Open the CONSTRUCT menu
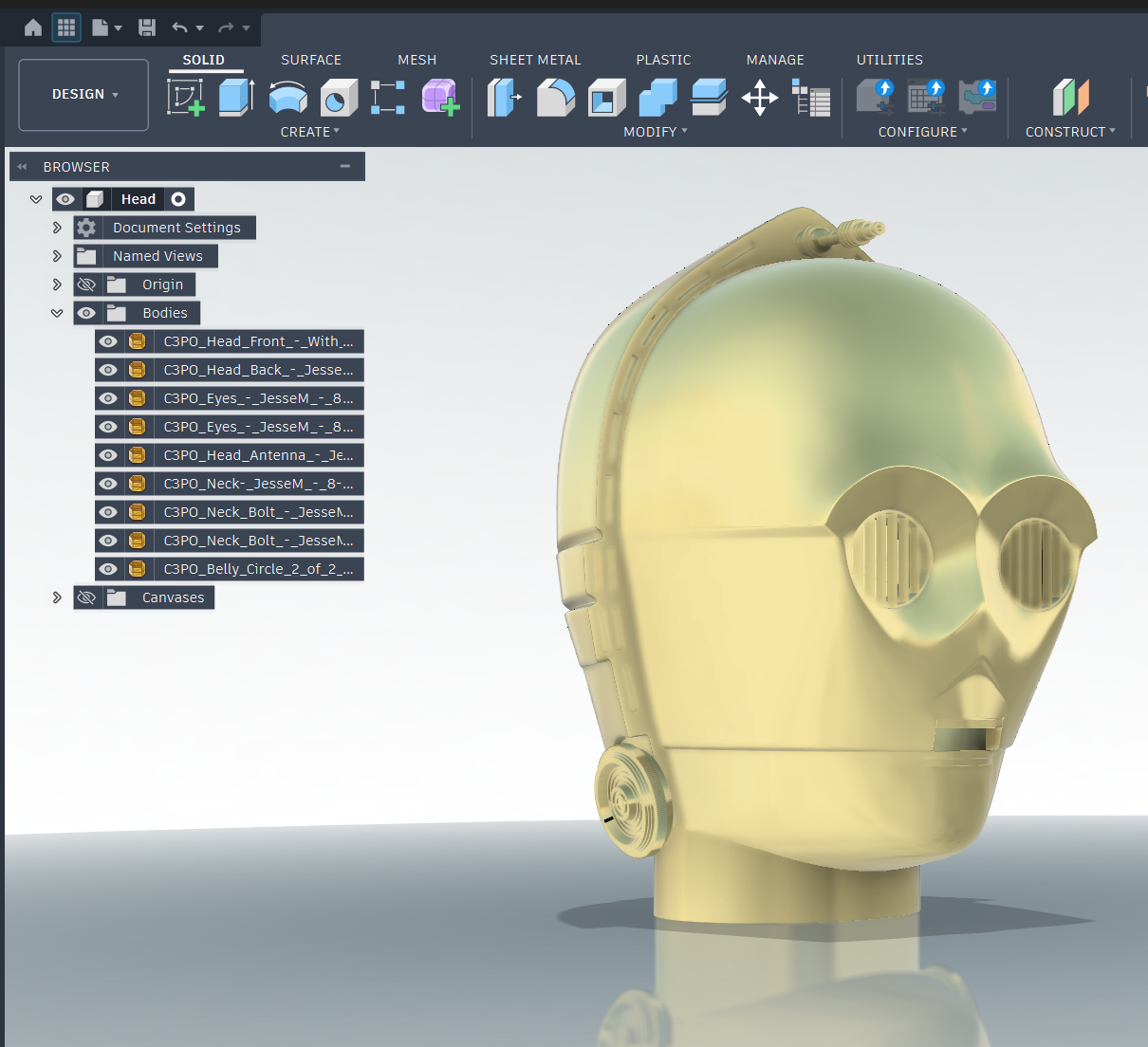The width and height of the screenshot is (1148, 1047). (x=1070, y=132)
